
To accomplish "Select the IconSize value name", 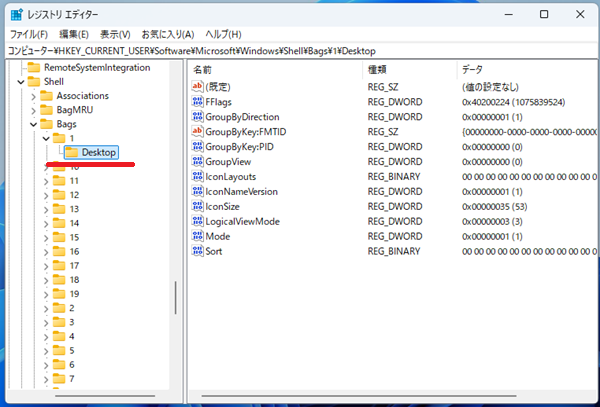I will (222, 207).
